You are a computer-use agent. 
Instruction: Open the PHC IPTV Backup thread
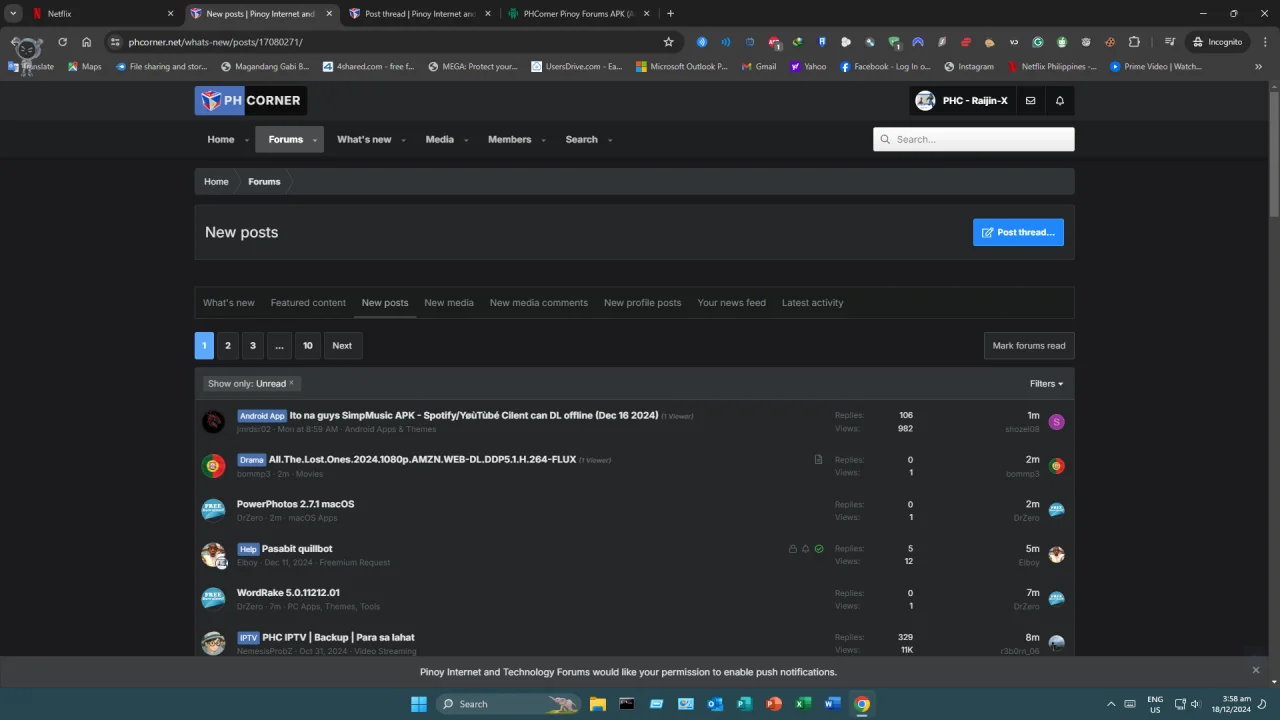tap(338, 637)
